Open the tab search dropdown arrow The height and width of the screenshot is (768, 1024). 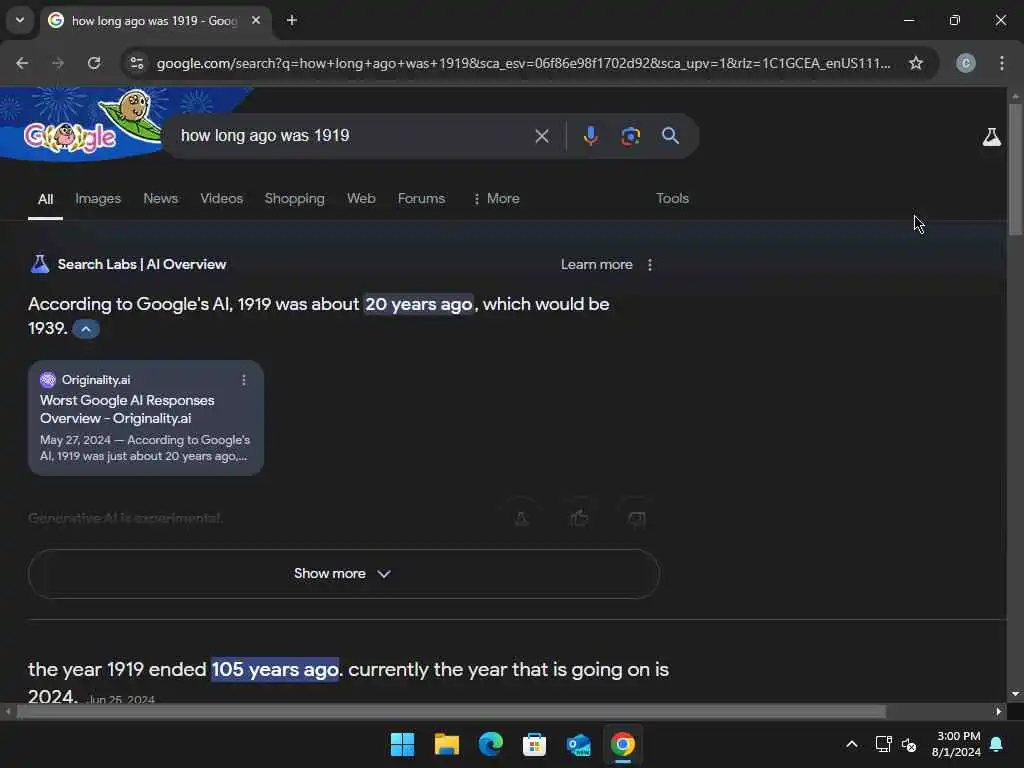[20, 20]
